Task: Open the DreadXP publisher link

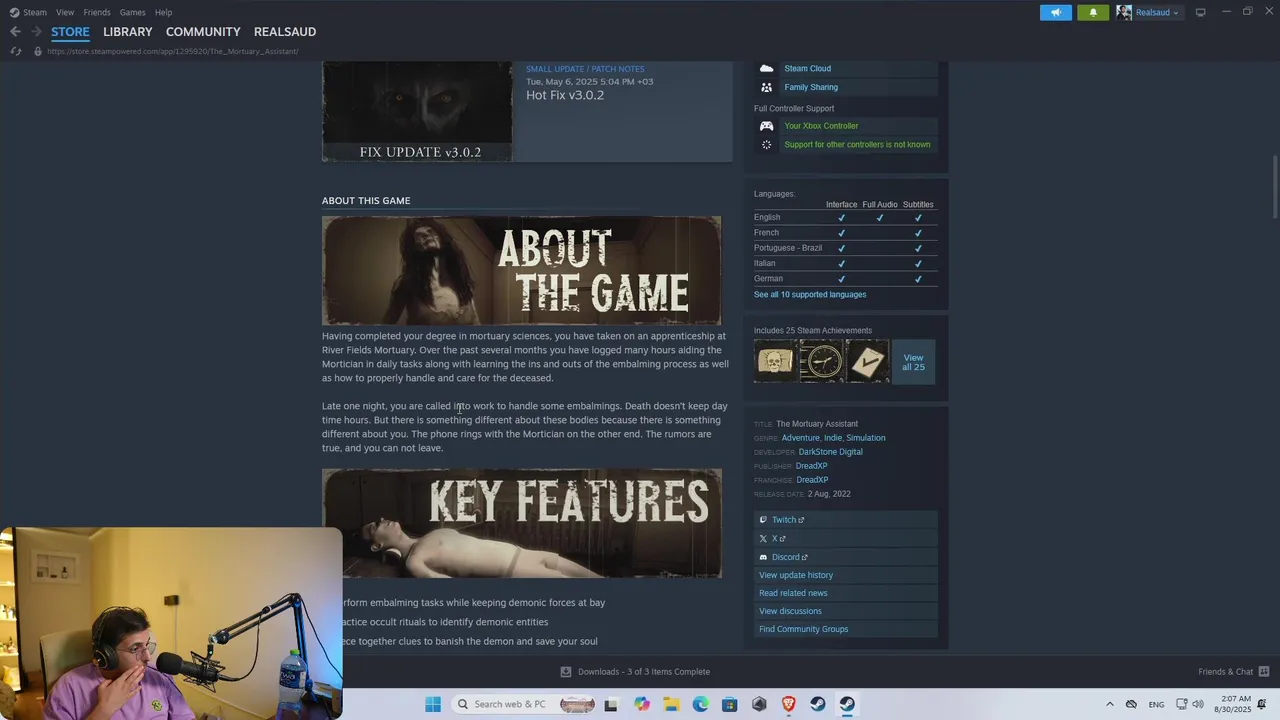Action: [811, 466]
